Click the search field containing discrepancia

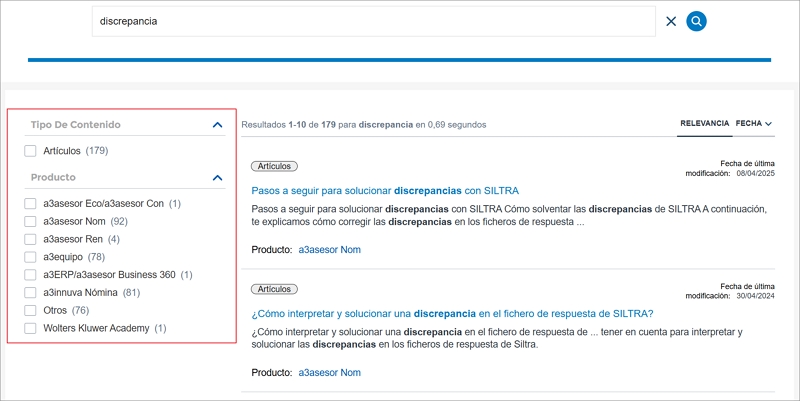tap(373, 21)
